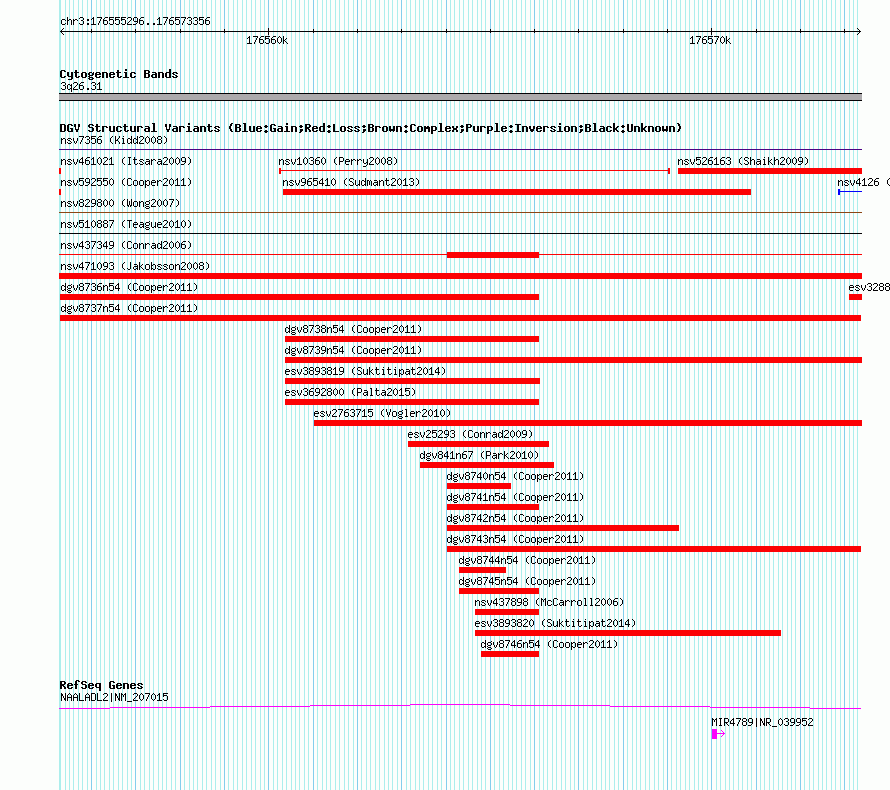Select dgv8744n54 (Cooper2011) label
This screenshot has height=790, width=890.
click(x=527, y=560)
